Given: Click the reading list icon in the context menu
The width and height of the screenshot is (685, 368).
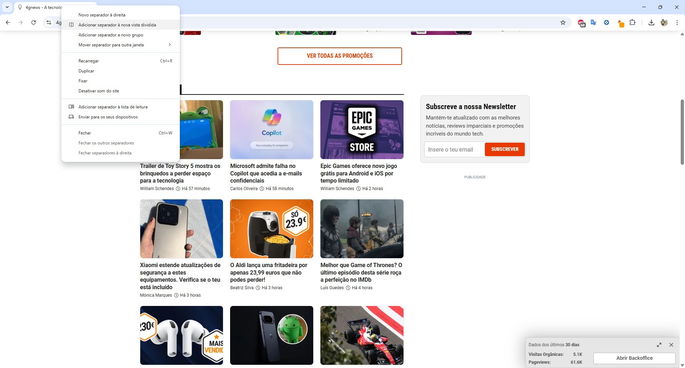Looking at the screenshot, I should 71,107.
